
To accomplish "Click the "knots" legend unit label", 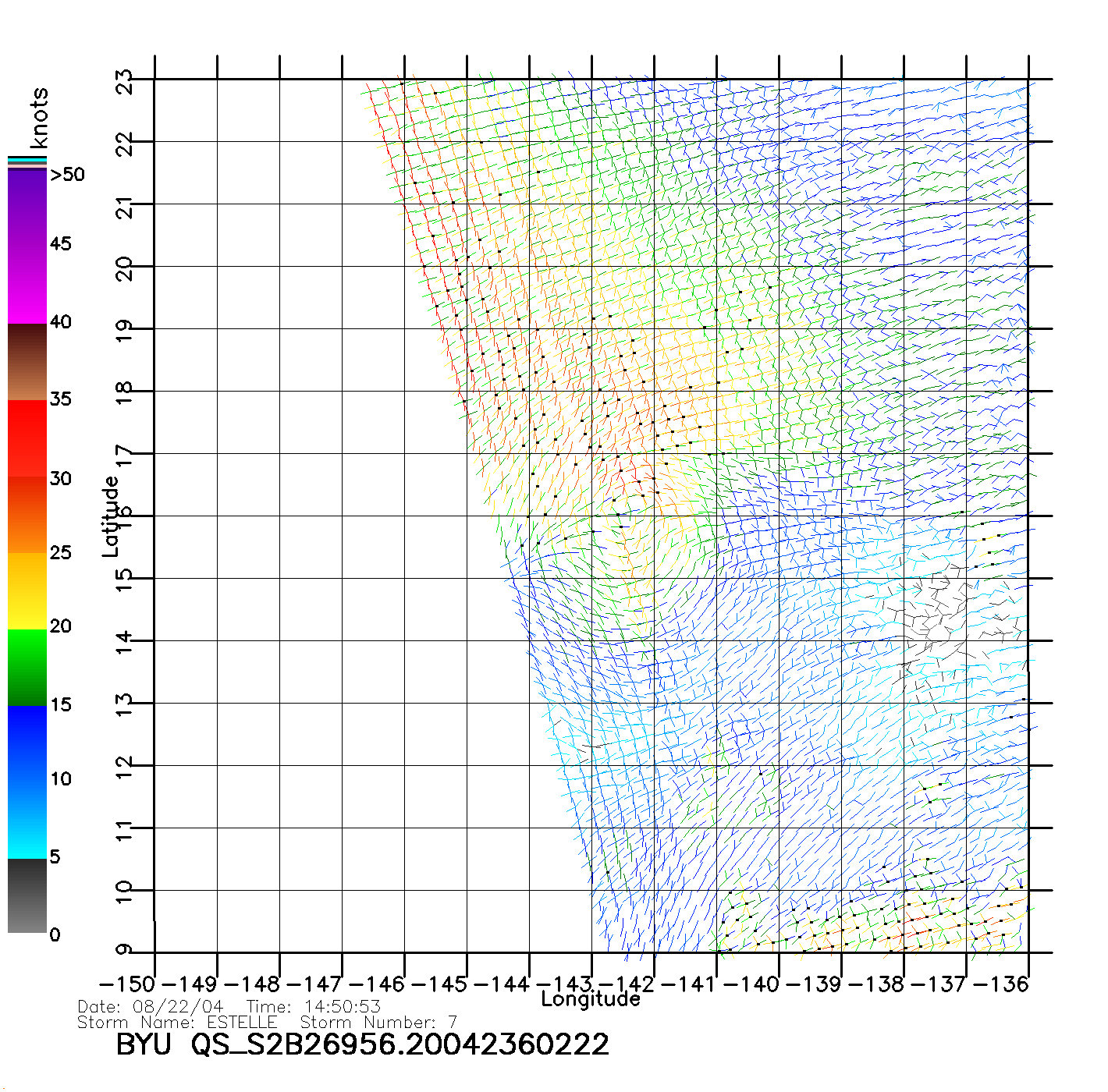I will [x=39, y=118].
